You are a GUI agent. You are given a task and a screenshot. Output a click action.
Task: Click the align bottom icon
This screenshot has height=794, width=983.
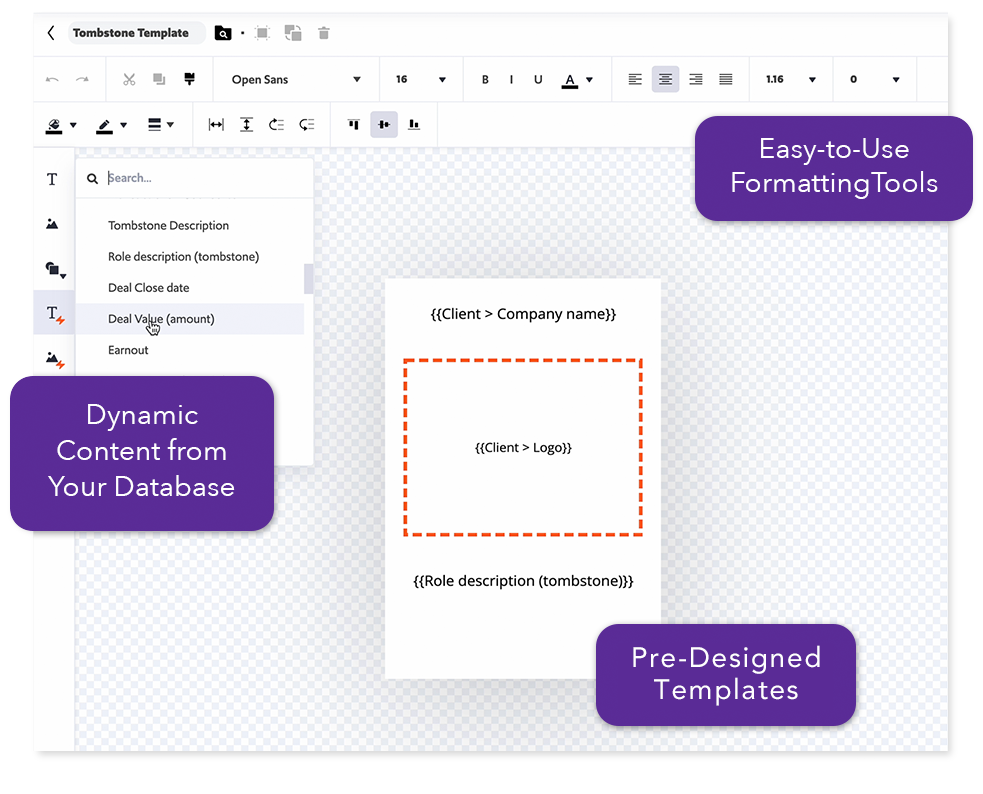(x=414, y=125)
